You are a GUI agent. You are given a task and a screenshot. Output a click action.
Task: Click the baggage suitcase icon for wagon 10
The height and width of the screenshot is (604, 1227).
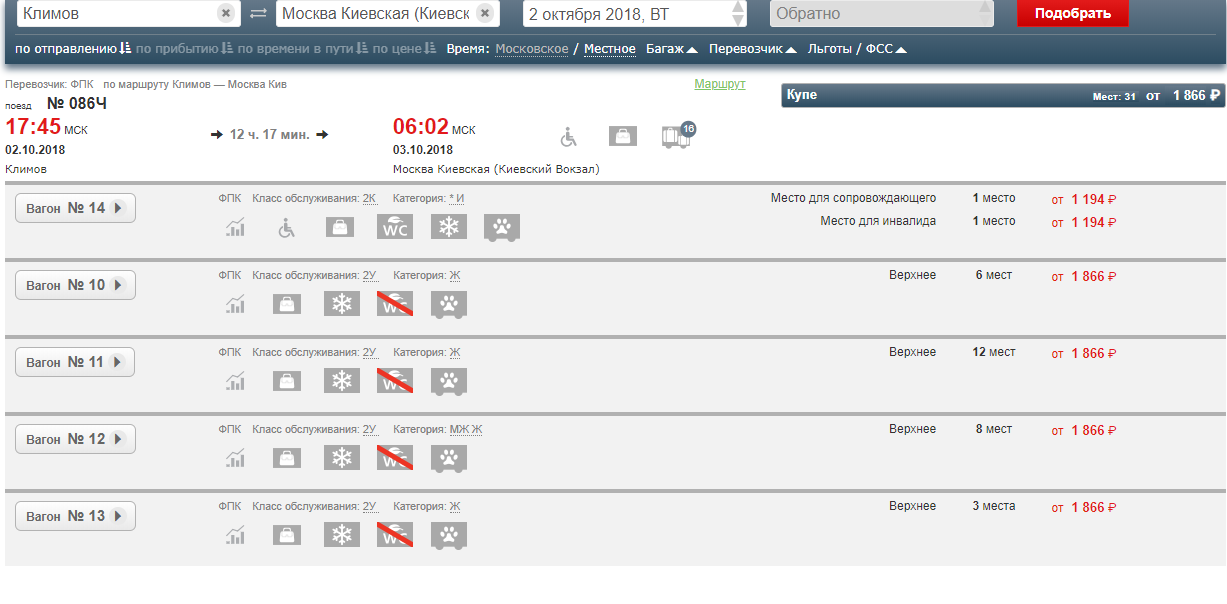(x=288, y=304)
